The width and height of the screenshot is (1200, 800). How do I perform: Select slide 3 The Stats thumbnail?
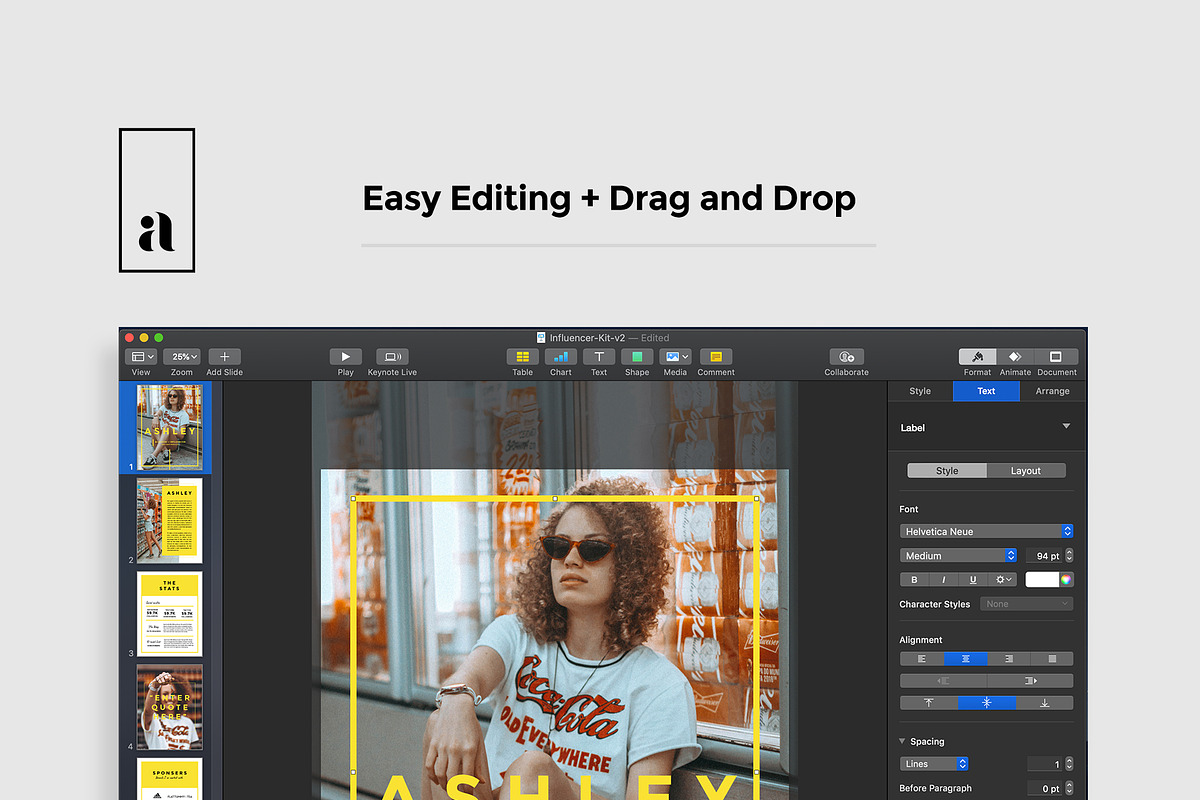click(x=169, y=614)
